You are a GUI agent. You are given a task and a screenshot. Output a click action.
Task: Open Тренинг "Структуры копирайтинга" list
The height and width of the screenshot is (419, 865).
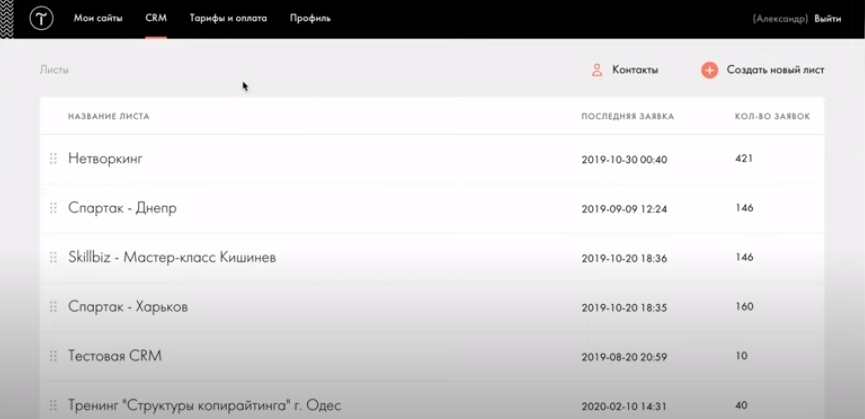click(x=205, y=405)
